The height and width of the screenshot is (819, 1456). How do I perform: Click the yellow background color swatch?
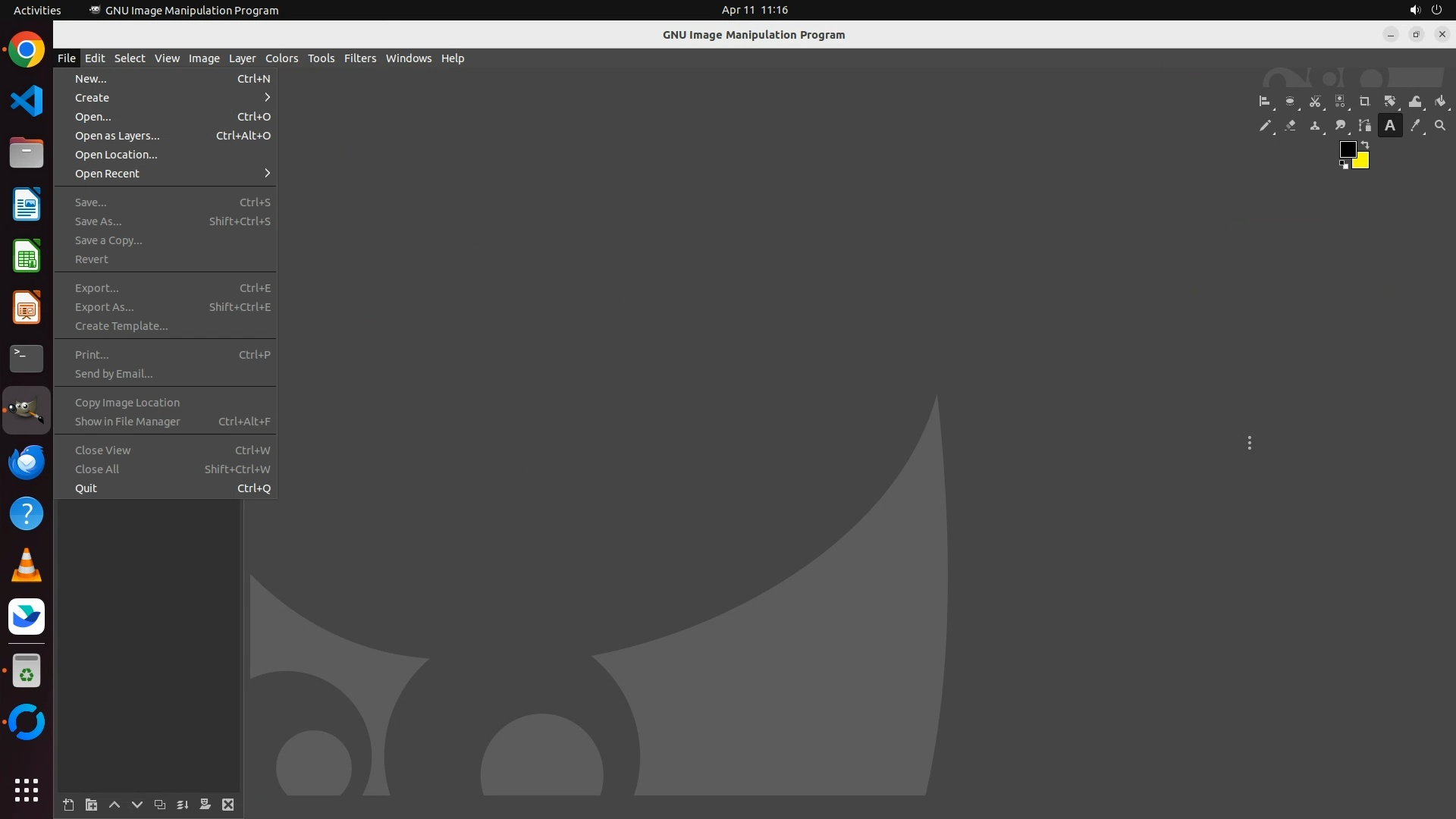[x=1363, y=162]
